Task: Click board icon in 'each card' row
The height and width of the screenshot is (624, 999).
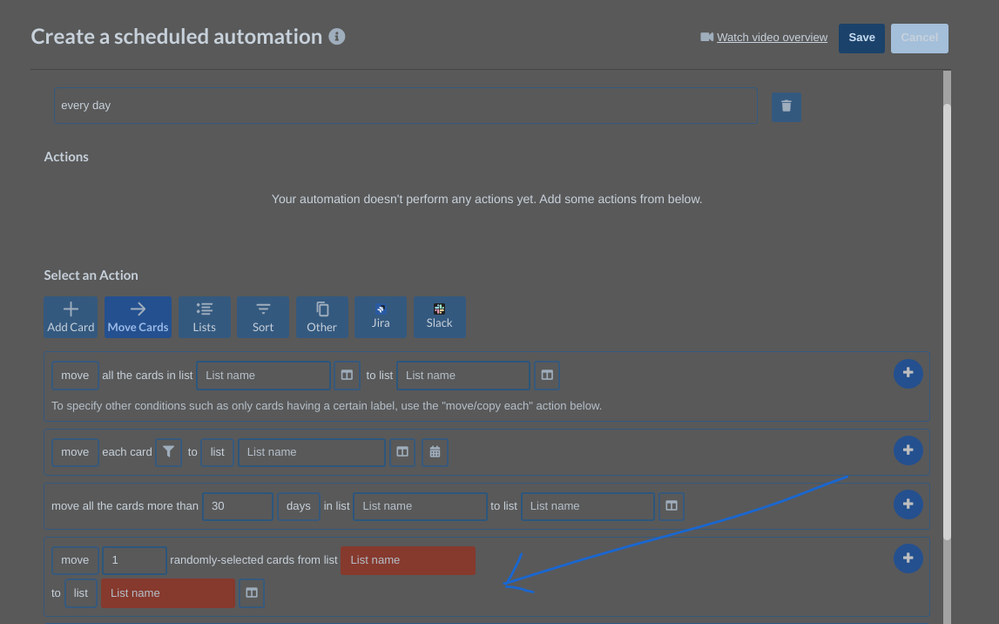Action: point(402,452)
